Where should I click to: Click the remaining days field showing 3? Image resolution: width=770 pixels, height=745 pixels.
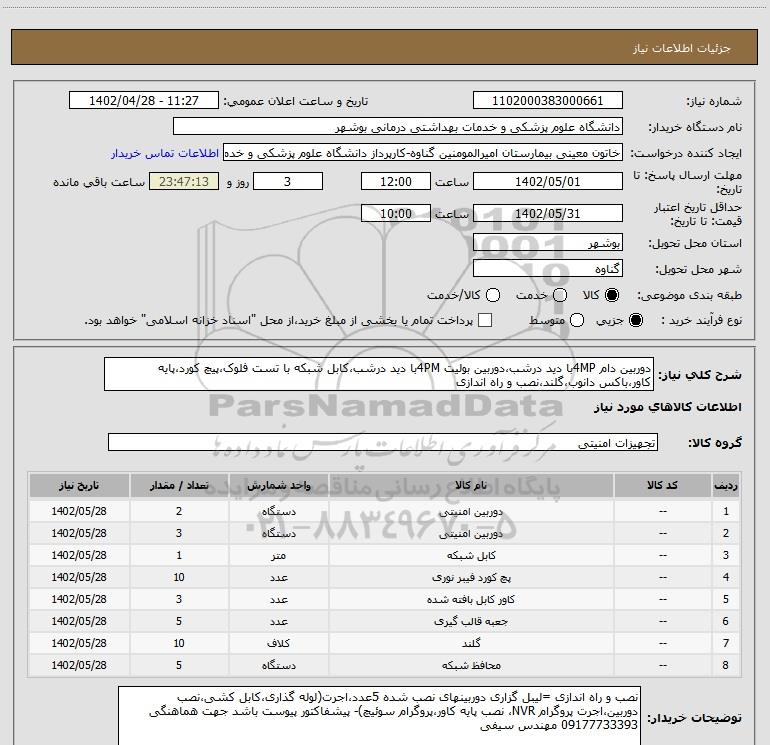[x=288, y=182]
